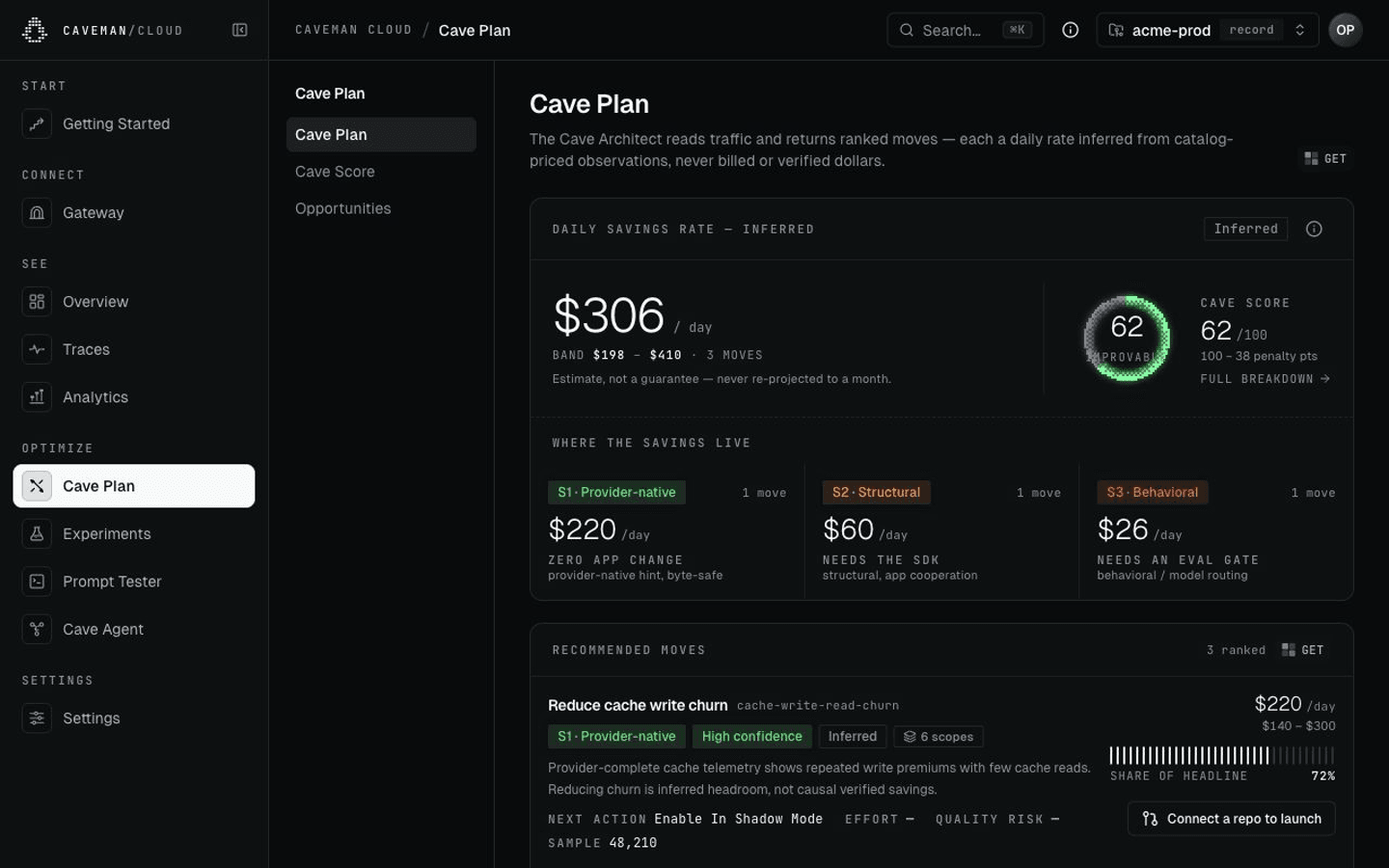The height and width of the screenshot is (868, 1389).
Task: Click the Cave Plan sidebar icon
Action: [x=37, y=486]
